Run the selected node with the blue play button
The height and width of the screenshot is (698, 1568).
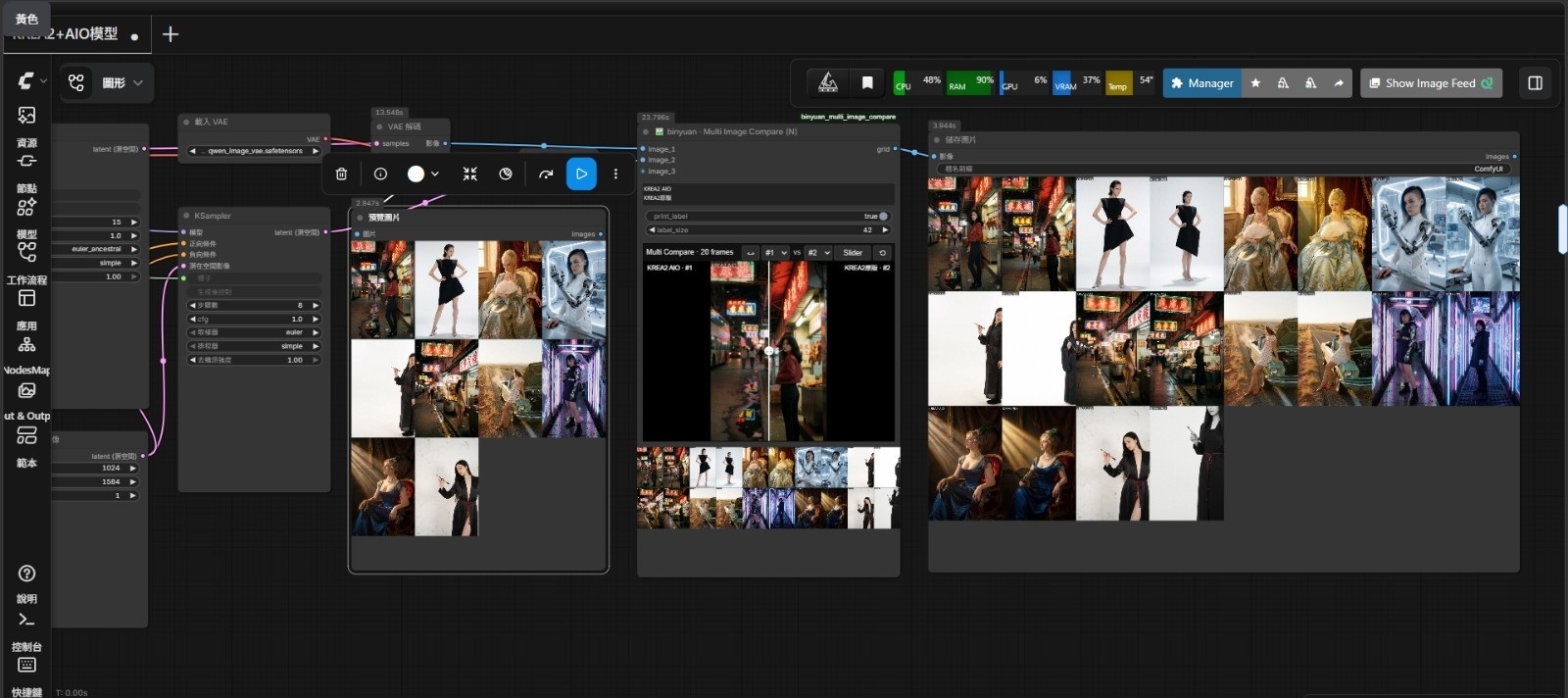(581, 174)
